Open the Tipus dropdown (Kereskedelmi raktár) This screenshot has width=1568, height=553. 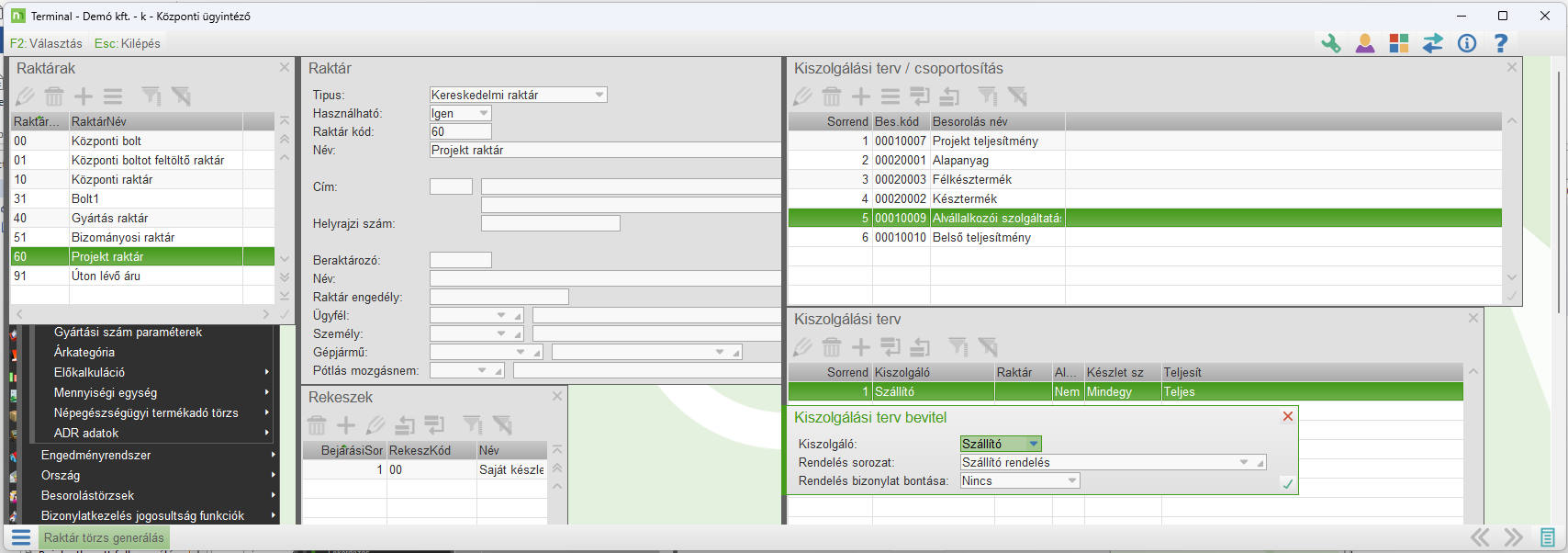tap(599, 95)
